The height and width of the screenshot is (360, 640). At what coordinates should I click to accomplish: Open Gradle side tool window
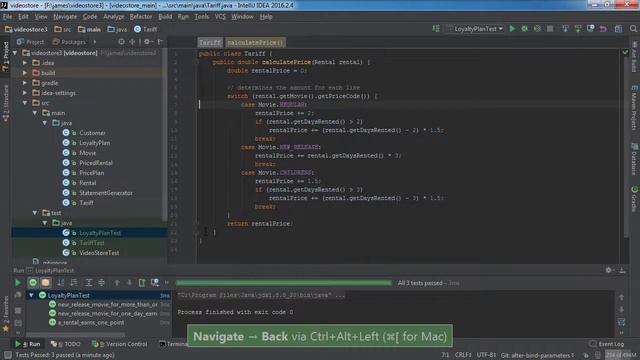(x=635, y=198)
